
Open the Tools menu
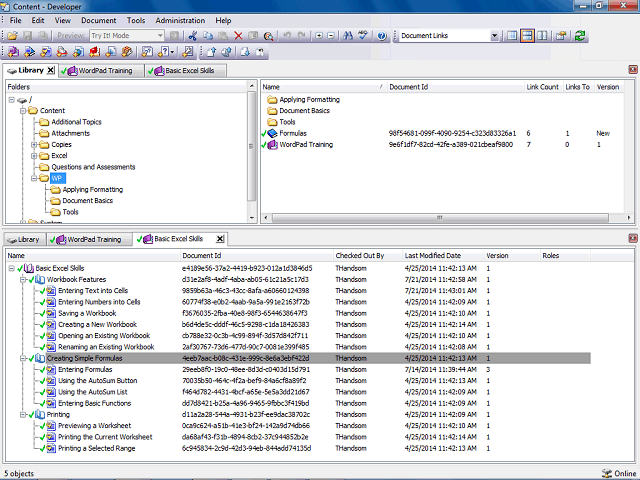(x=136, y=20)
